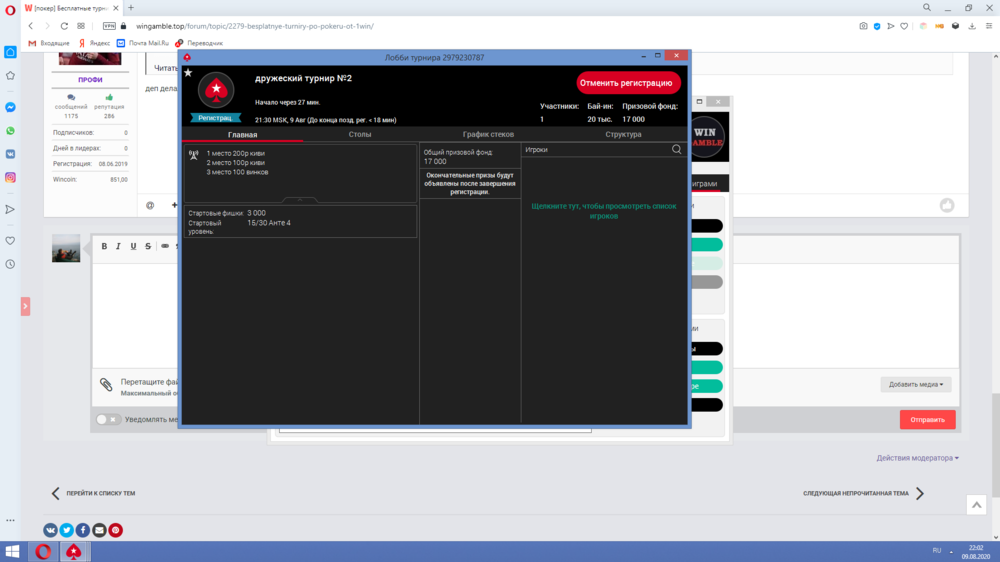Open the Добавить медиа dropdown

(x=916, y=384)
